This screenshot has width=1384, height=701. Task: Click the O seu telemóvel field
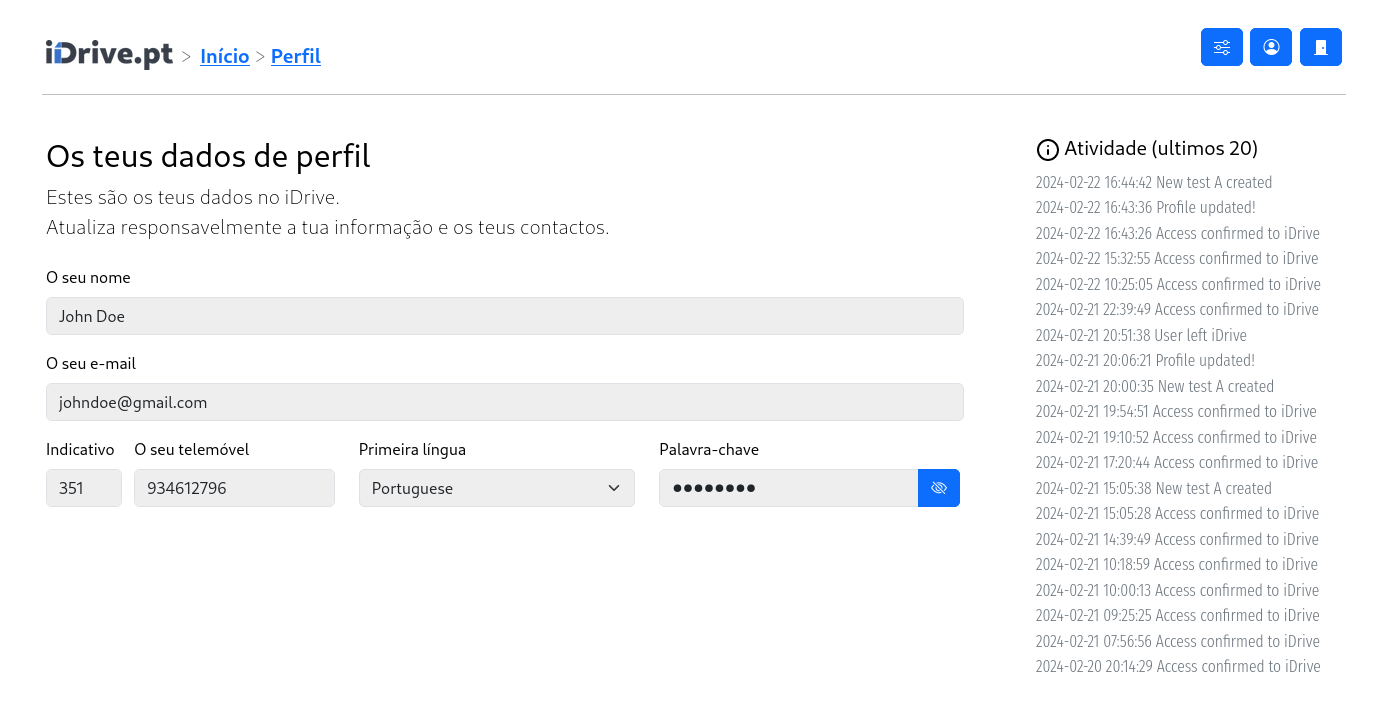tap(234, 488)
